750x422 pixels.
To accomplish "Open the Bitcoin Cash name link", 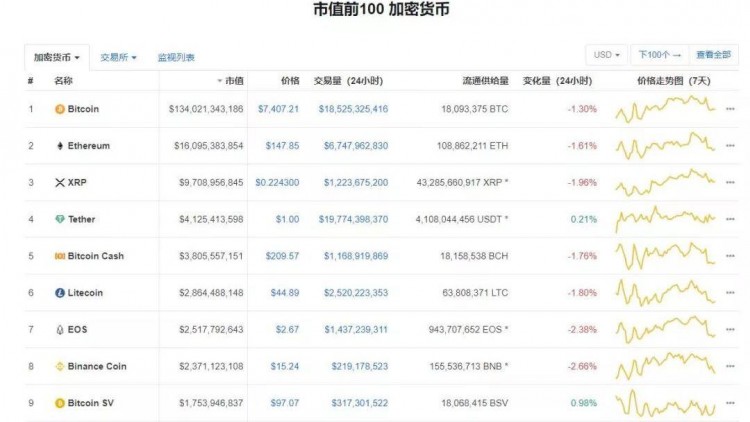I will (x=96, y=256).
